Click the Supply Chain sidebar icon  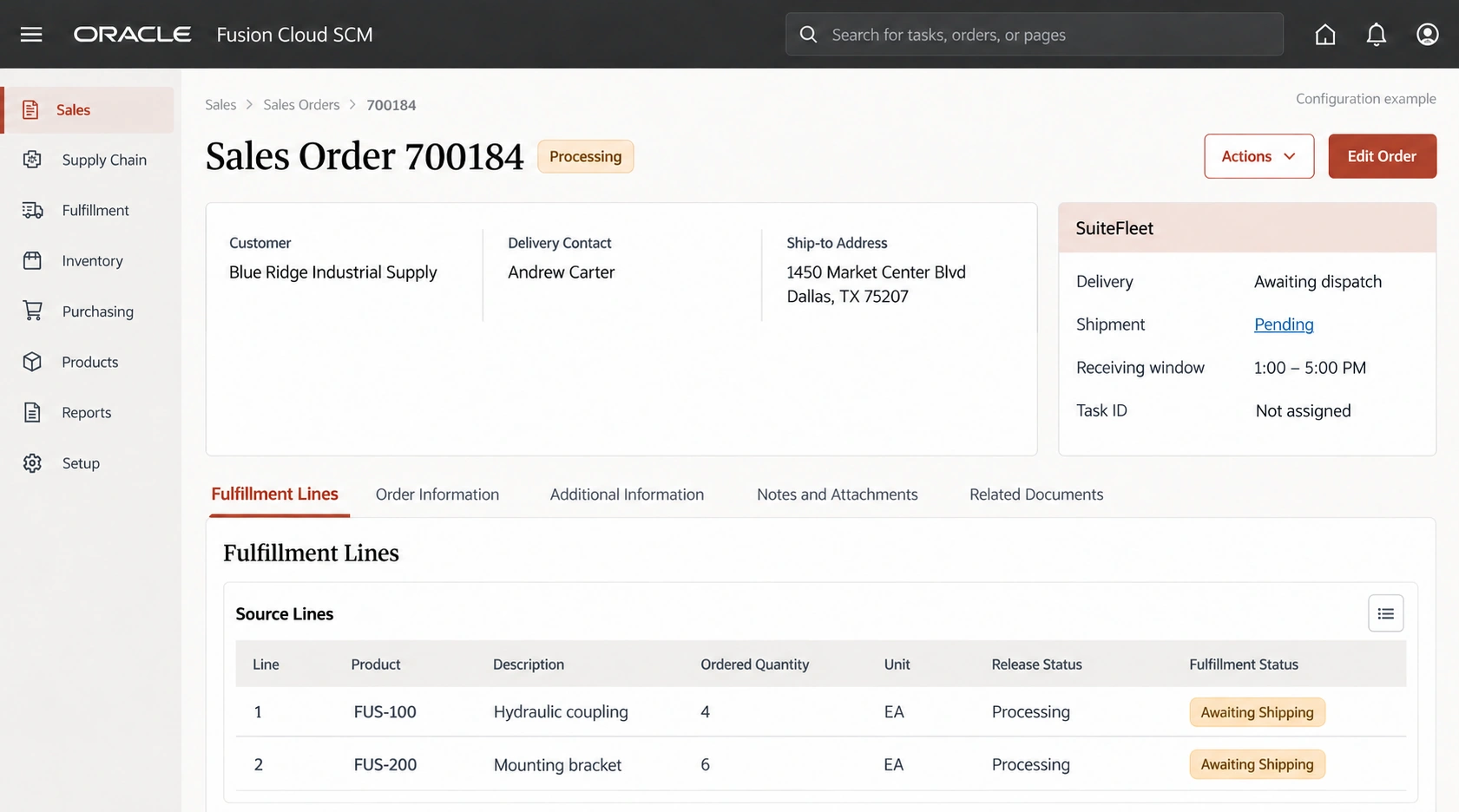click(32, 160)
